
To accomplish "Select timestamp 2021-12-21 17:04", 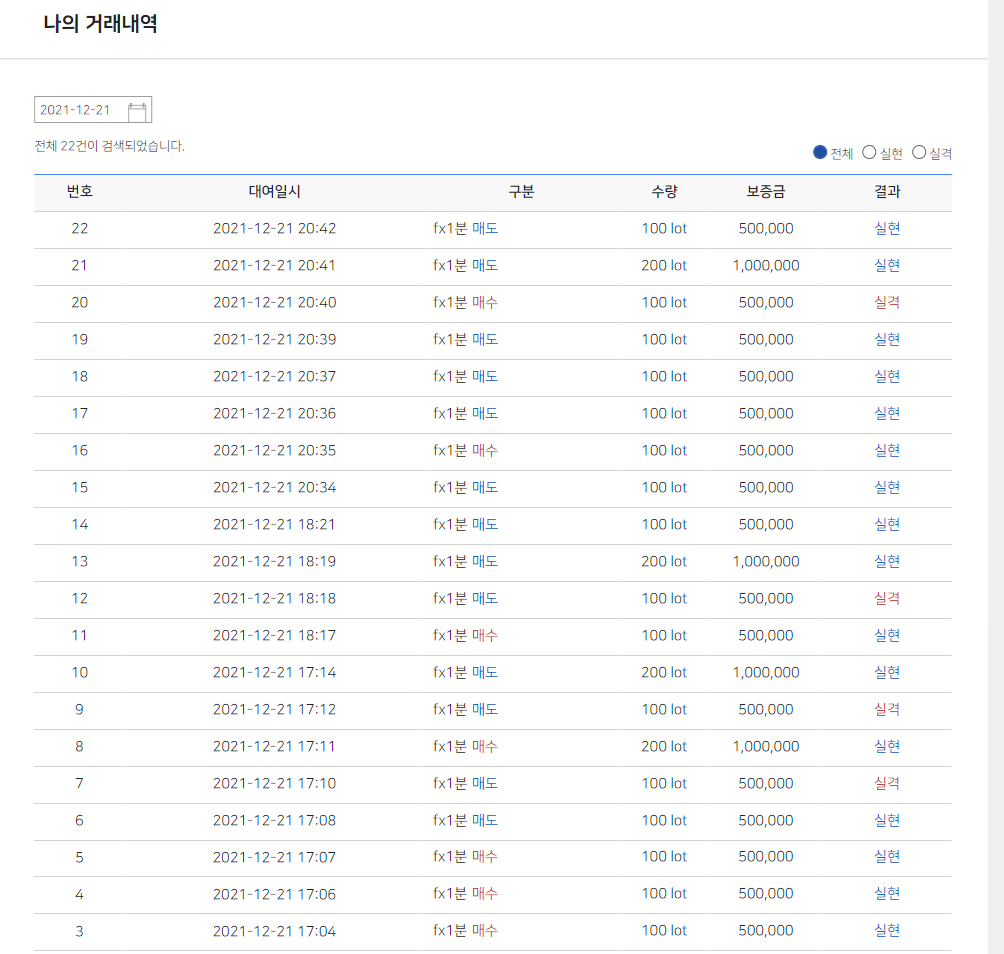I will pyautogui.click(x=274, y=931).
